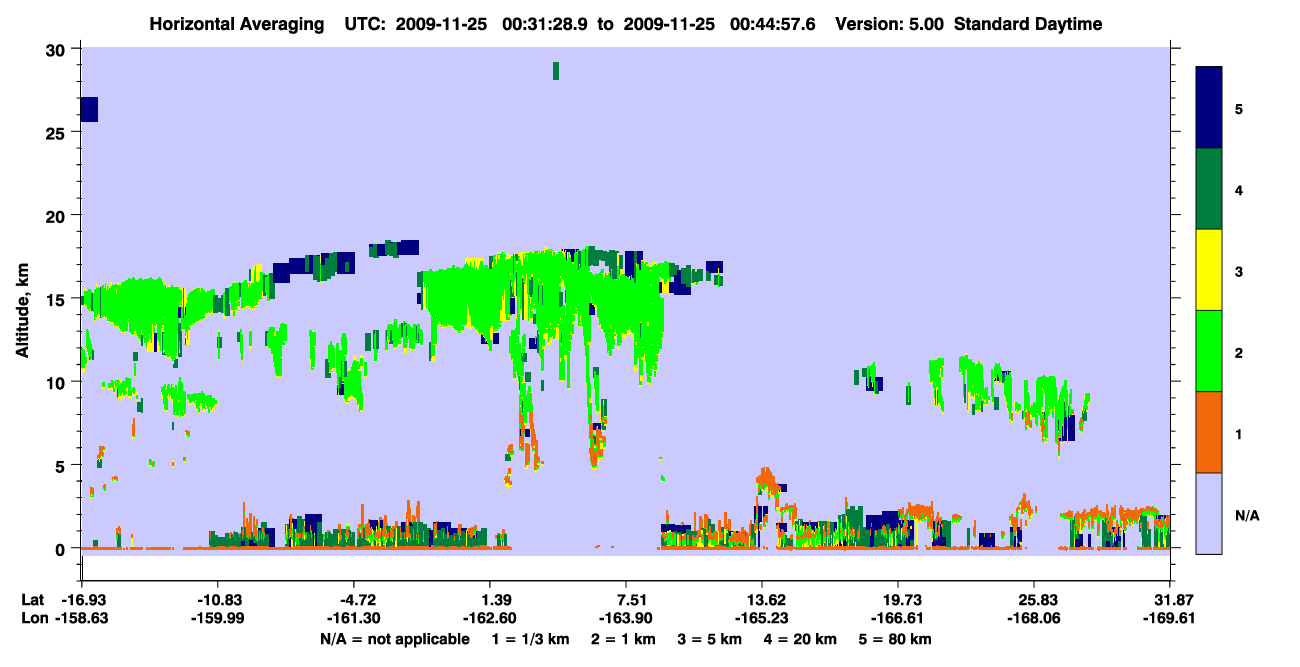Screen dimensions: 1300x667
Task: Click the colorbar label '2'
Action: click(1239, 351)
